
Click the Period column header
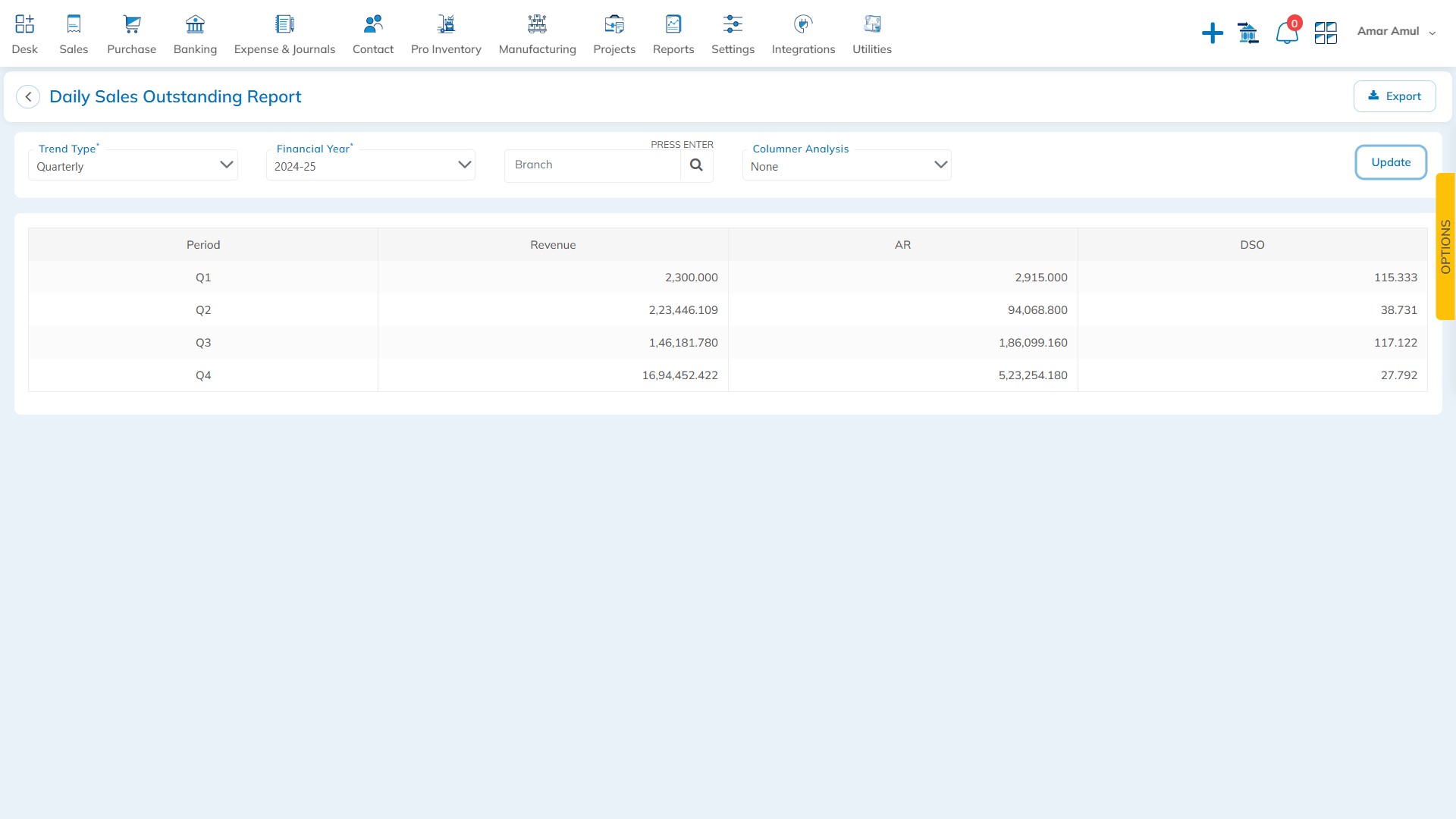(203, 245)
